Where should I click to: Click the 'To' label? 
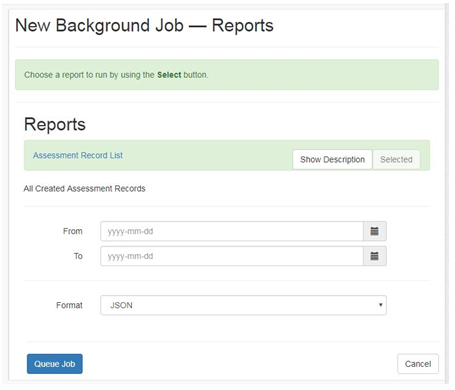78,256
